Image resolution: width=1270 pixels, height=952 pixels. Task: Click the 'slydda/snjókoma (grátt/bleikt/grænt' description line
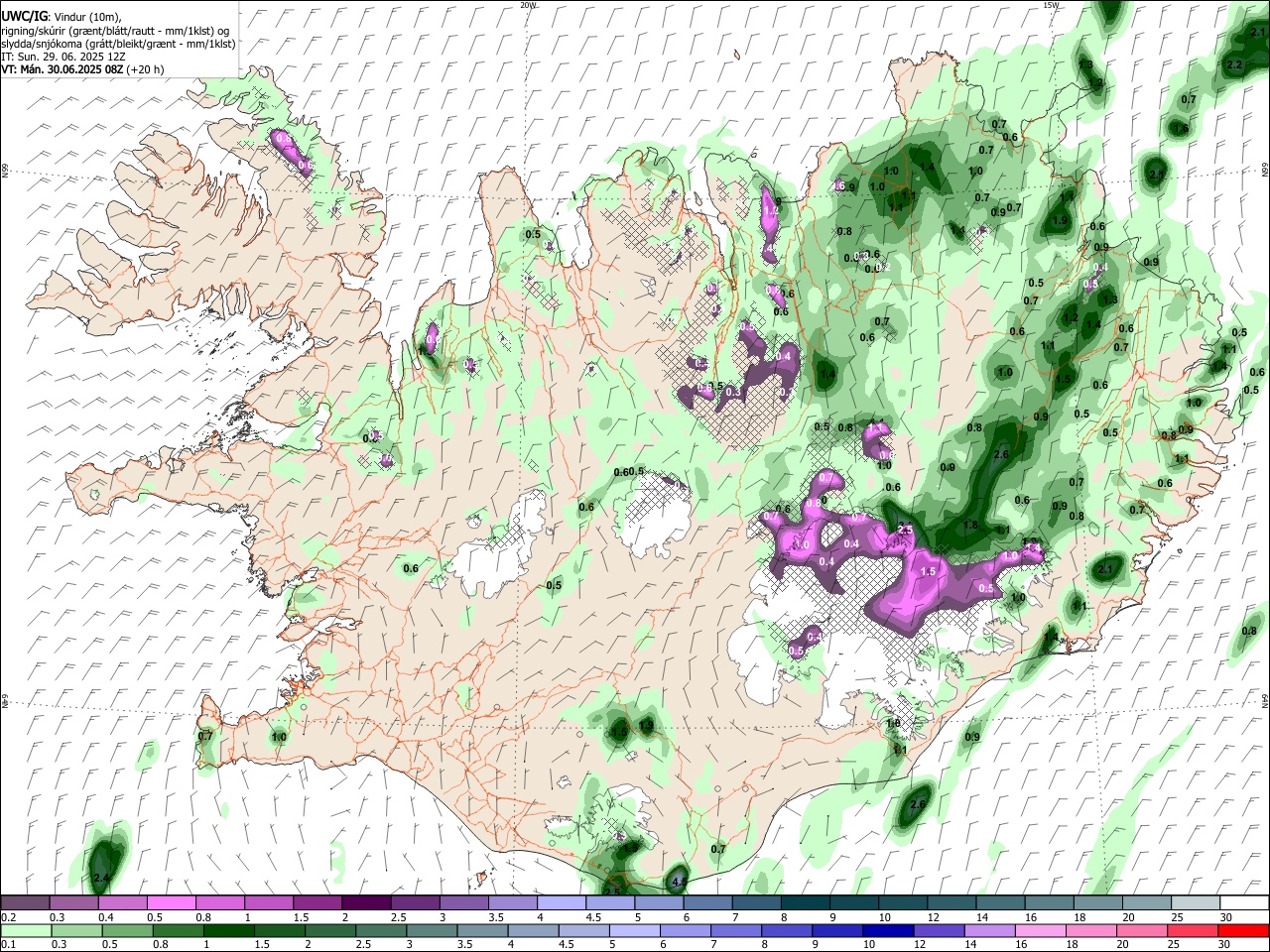click(118, 44)
